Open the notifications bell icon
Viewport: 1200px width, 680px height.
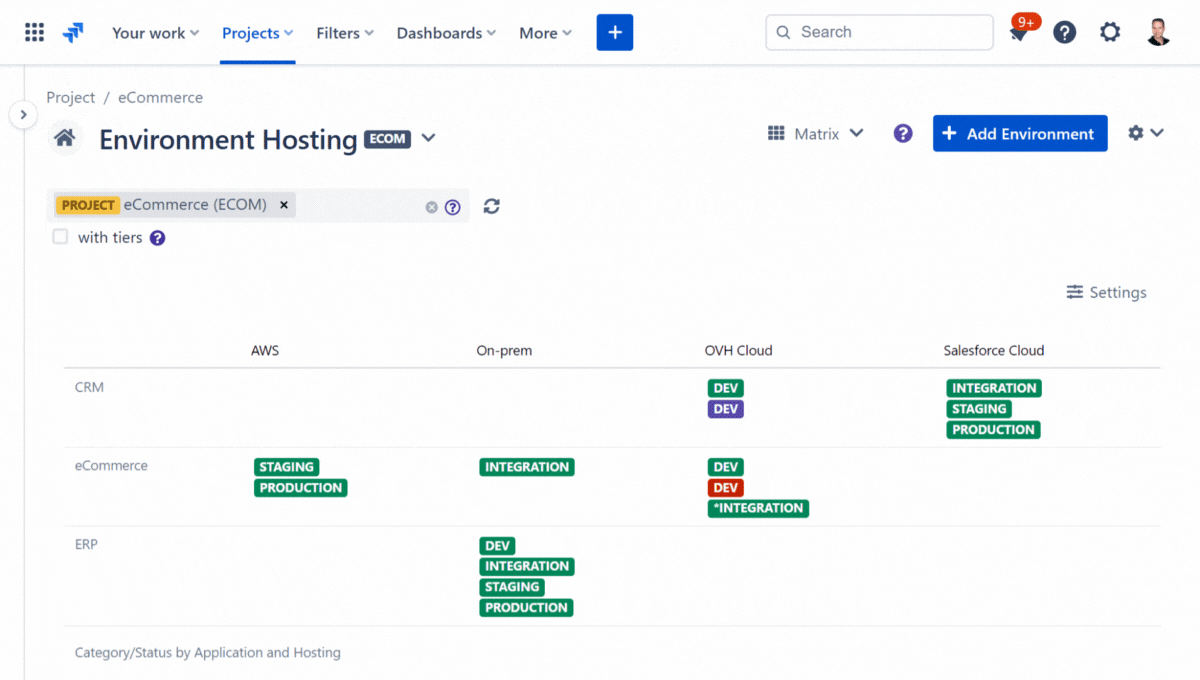pos(1018,34)
